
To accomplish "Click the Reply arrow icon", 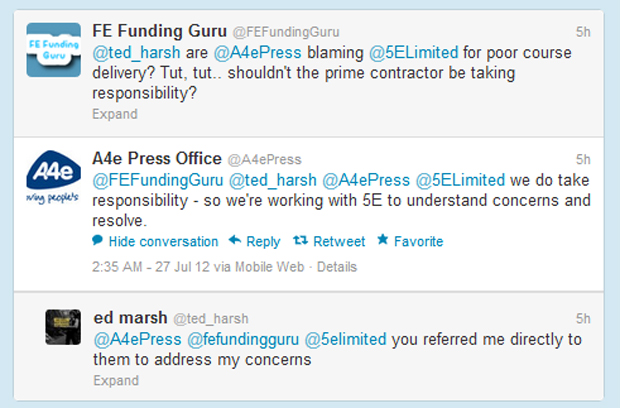I will pos(235,240).
